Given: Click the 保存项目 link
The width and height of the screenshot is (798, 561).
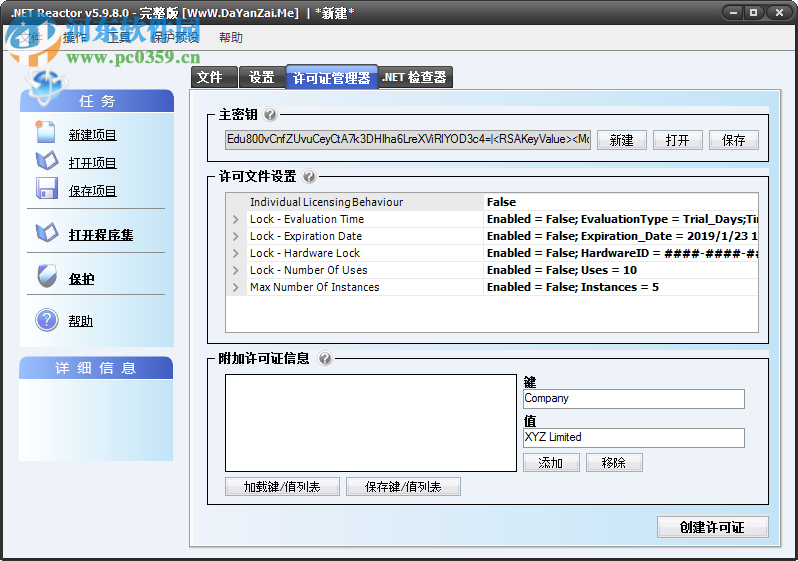Looking at the screenshot, I should point(93,191).
